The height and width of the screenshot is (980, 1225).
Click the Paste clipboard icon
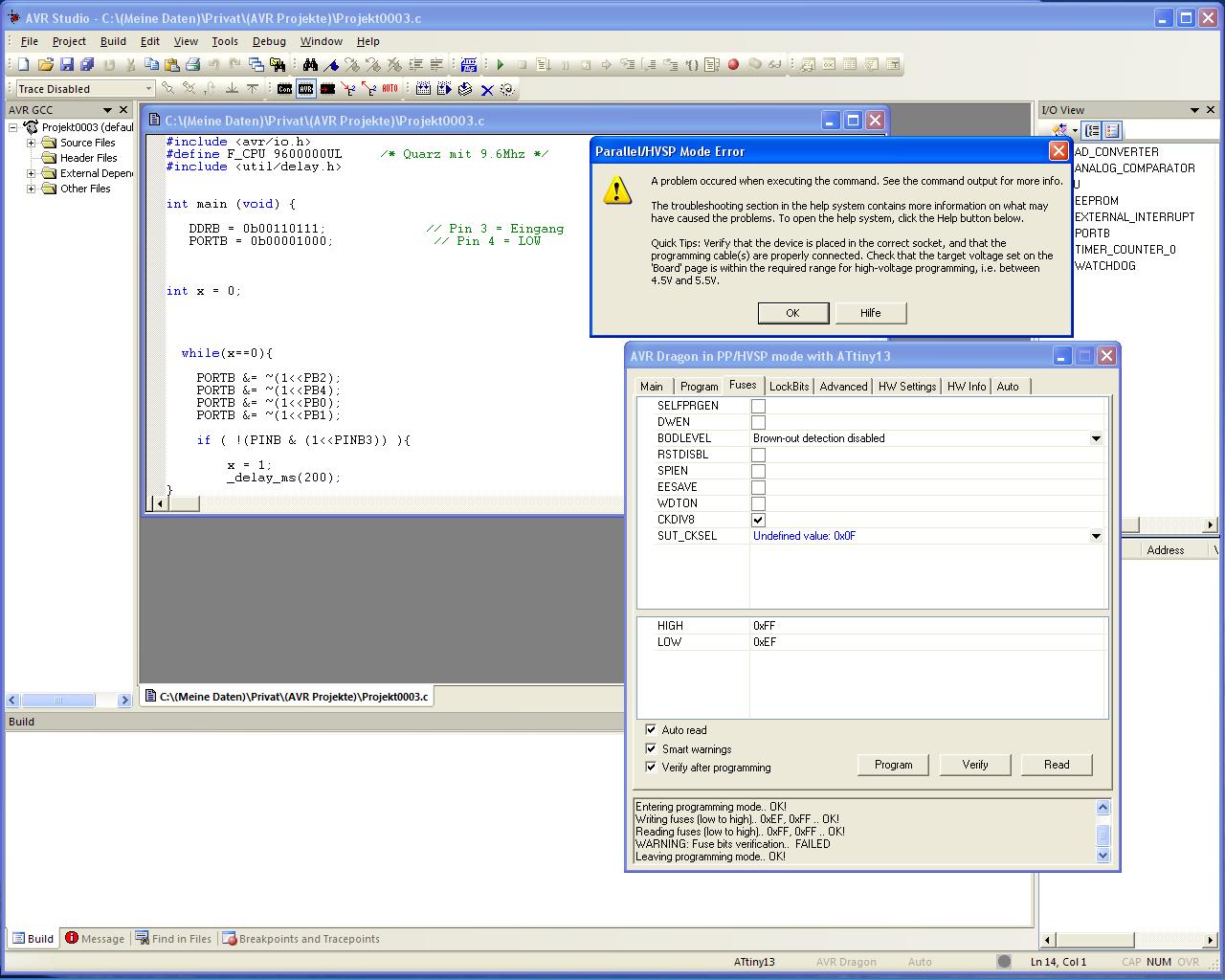pos(172,64)
